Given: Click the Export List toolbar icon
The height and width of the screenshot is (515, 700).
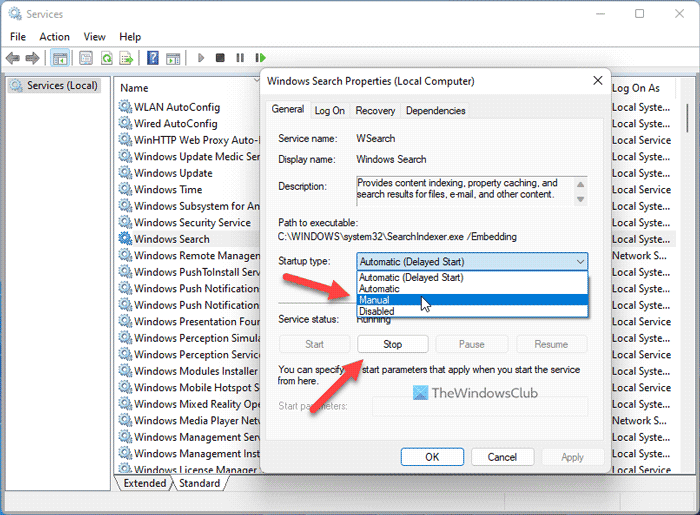Looking at the screenshot, I should pos(126,58).
